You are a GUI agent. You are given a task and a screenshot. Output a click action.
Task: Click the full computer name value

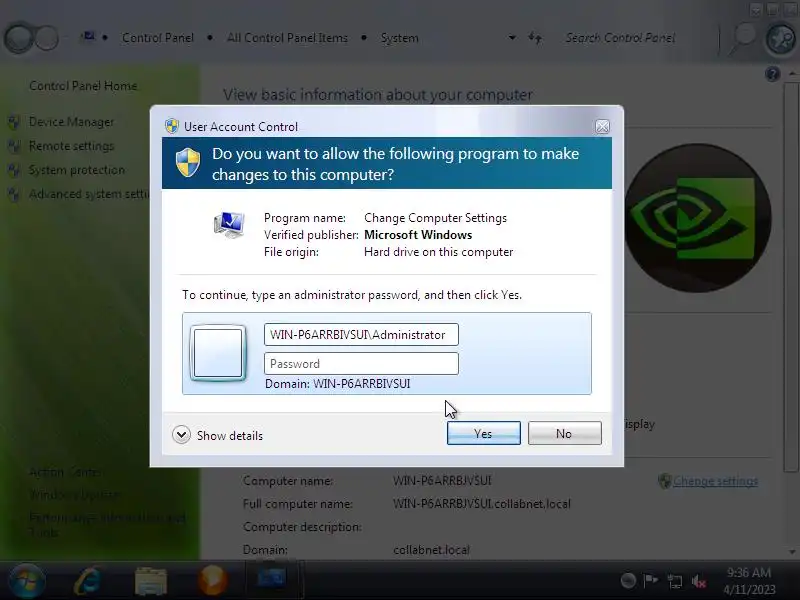click(x=482, y=504)
